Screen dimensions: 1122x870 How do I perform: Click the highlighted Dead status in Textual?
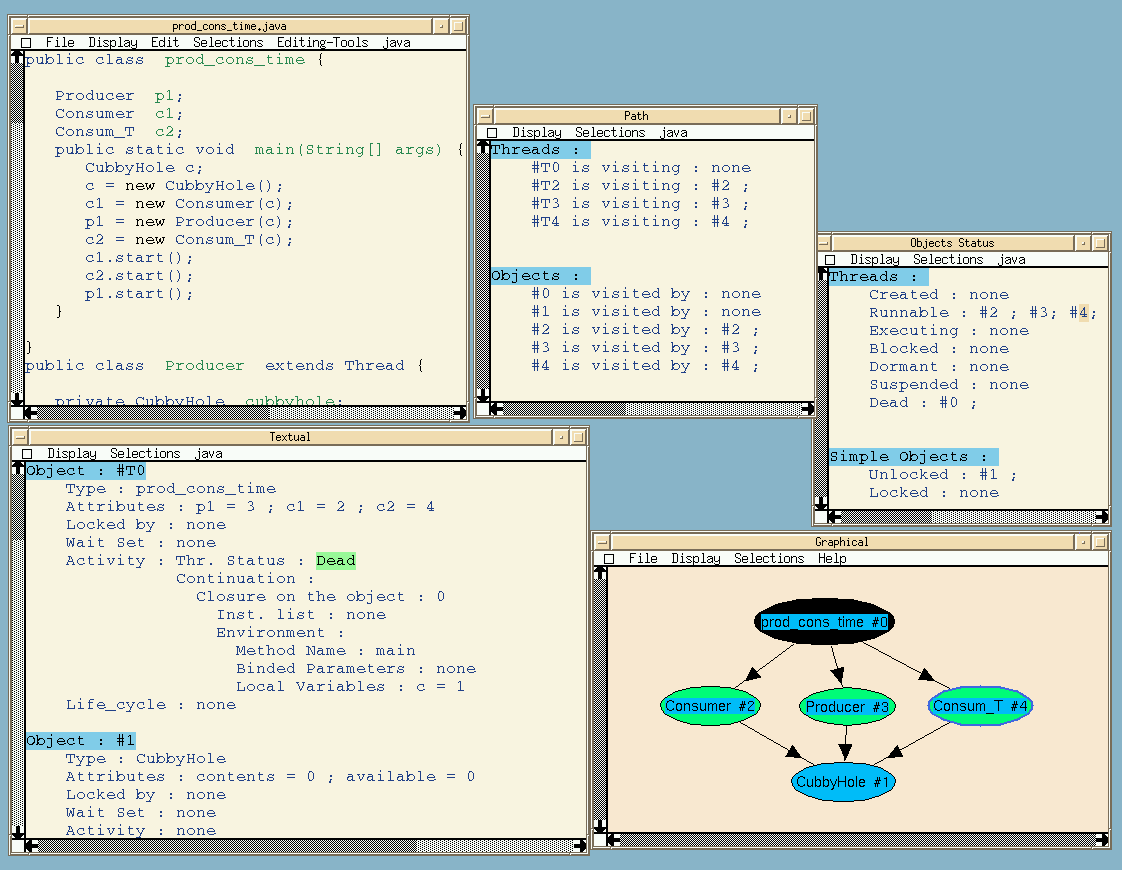pyautogui.click(x=336, y=561)
